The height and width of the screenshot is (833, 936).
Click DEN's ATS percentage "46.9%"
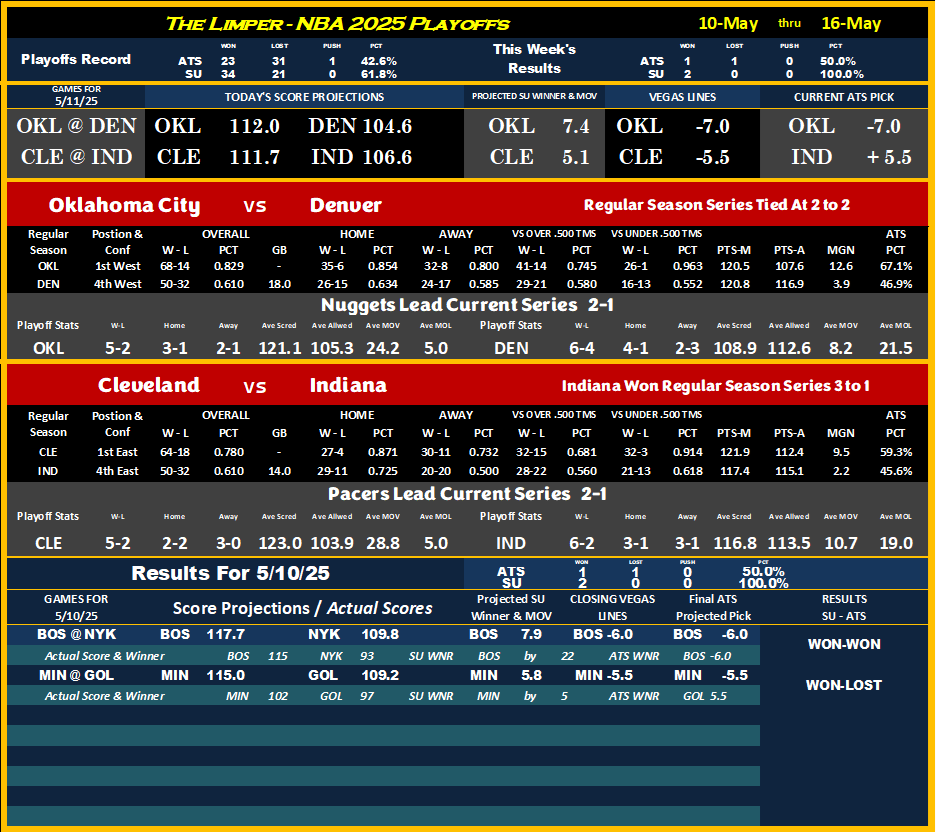[896, 284]
